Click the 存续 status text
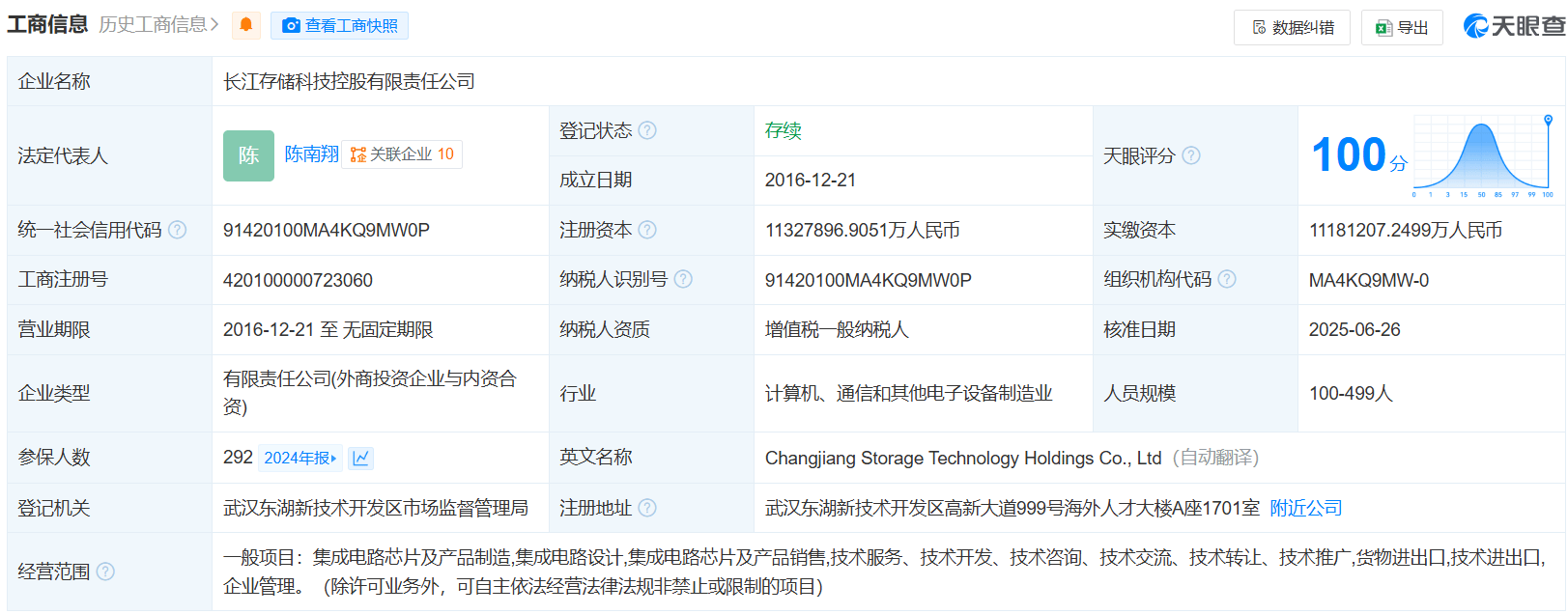This screenshot has width=1568, height=614. tap(784, 130)
